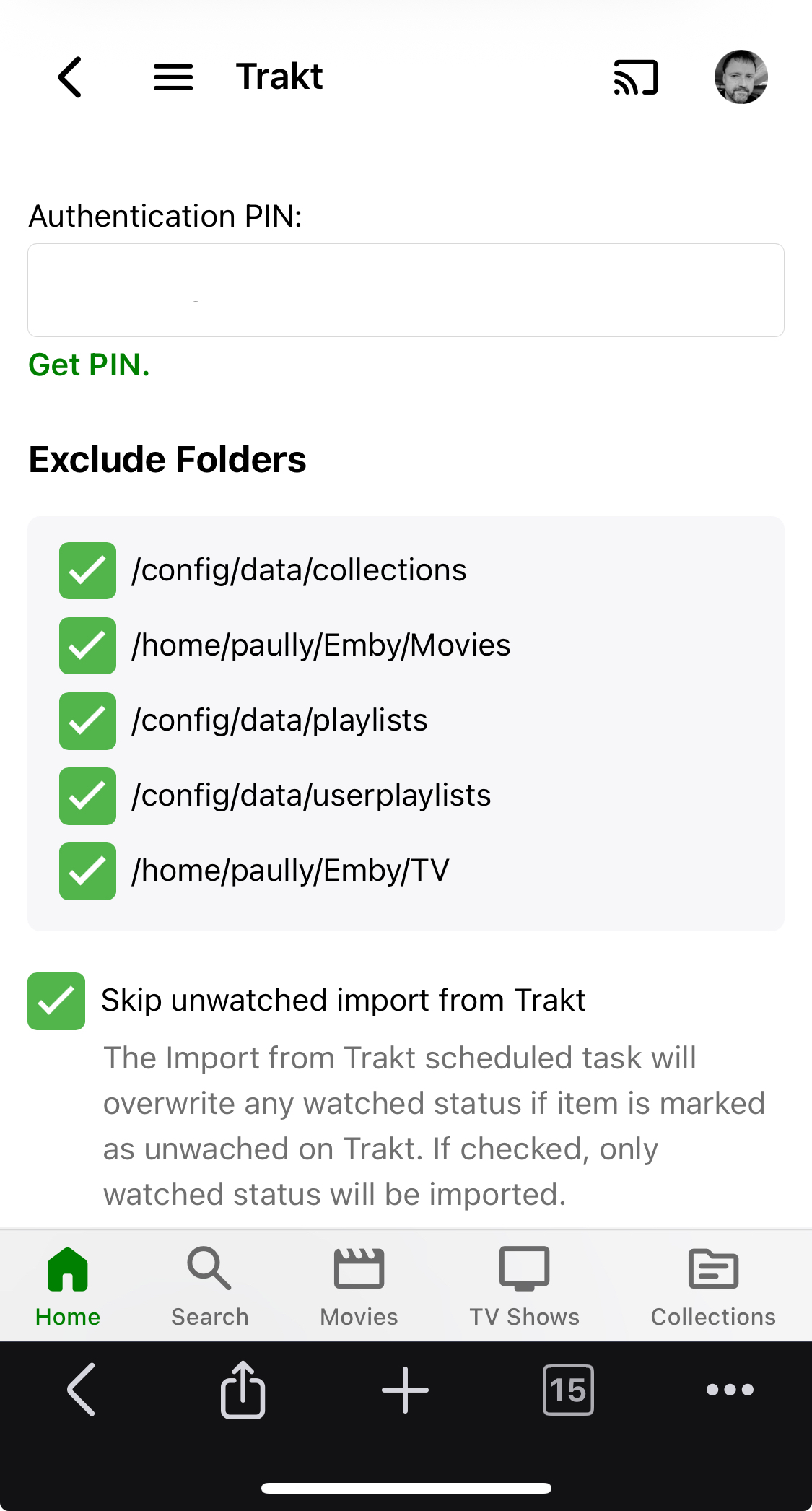
Task: Focus the Authentication PIN field
Action: point(406,290)
